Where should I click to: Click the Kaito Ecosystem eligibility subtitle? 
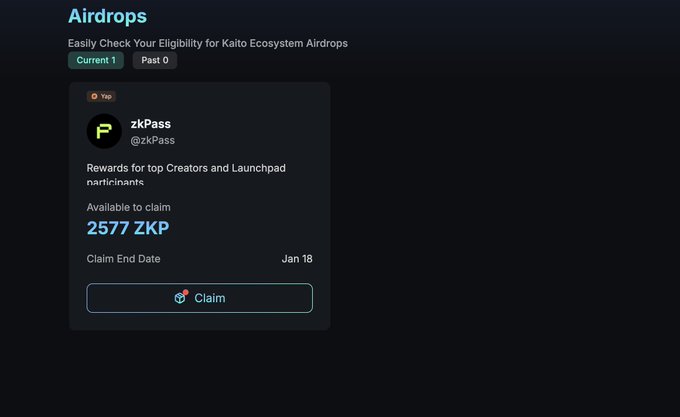pos(207,43)
